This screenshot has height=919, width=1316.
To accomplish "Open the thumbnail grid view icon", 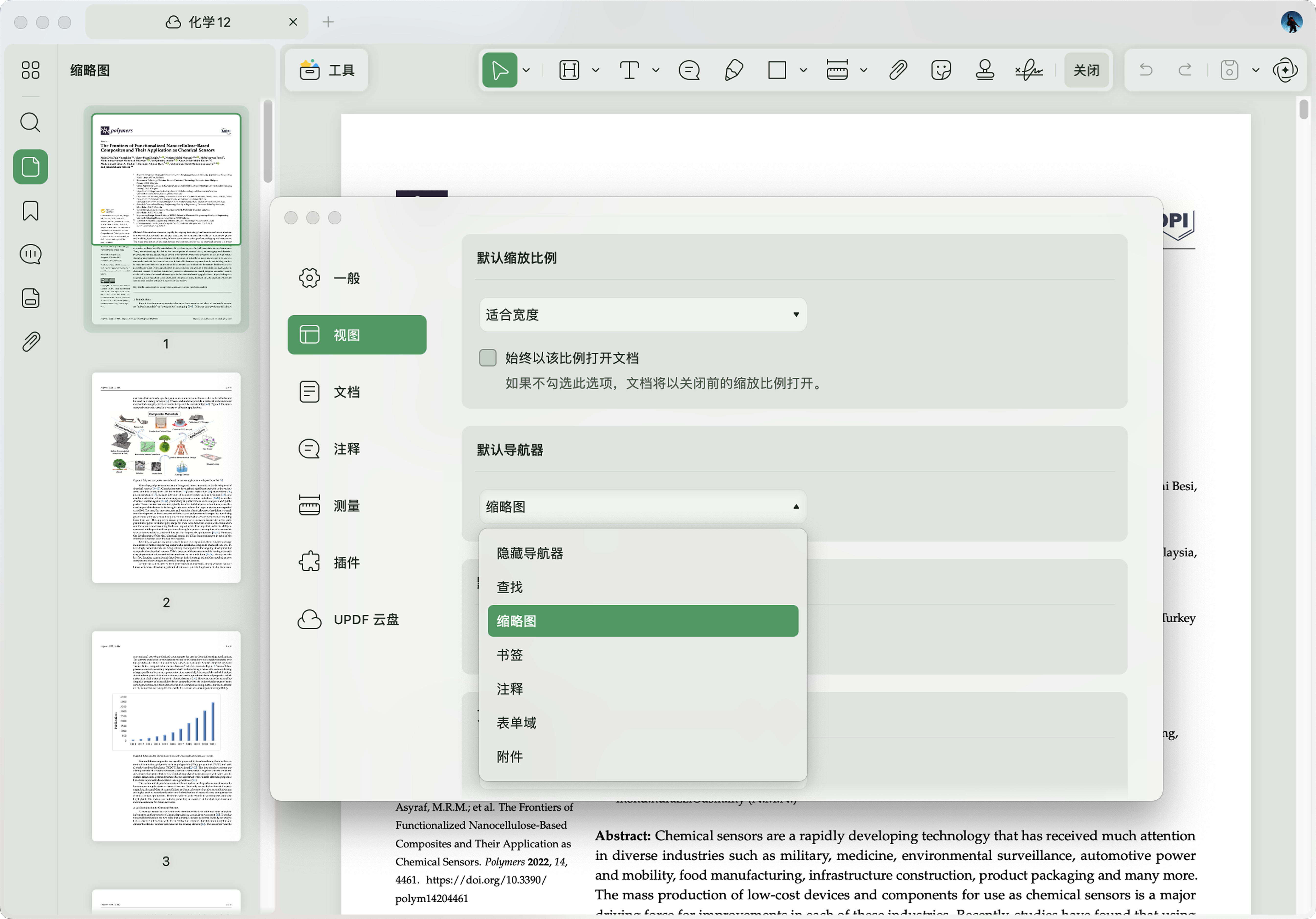I will point(30,70).
